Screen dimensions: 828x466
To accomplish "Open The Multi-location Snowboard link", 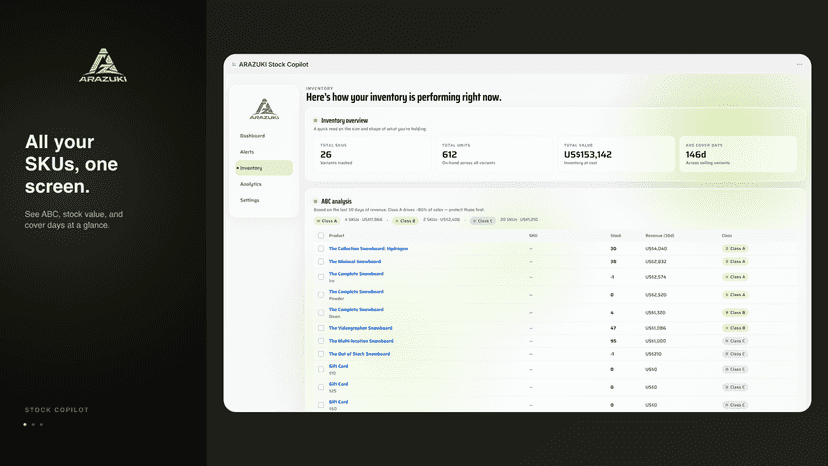I will click(361, 341).
